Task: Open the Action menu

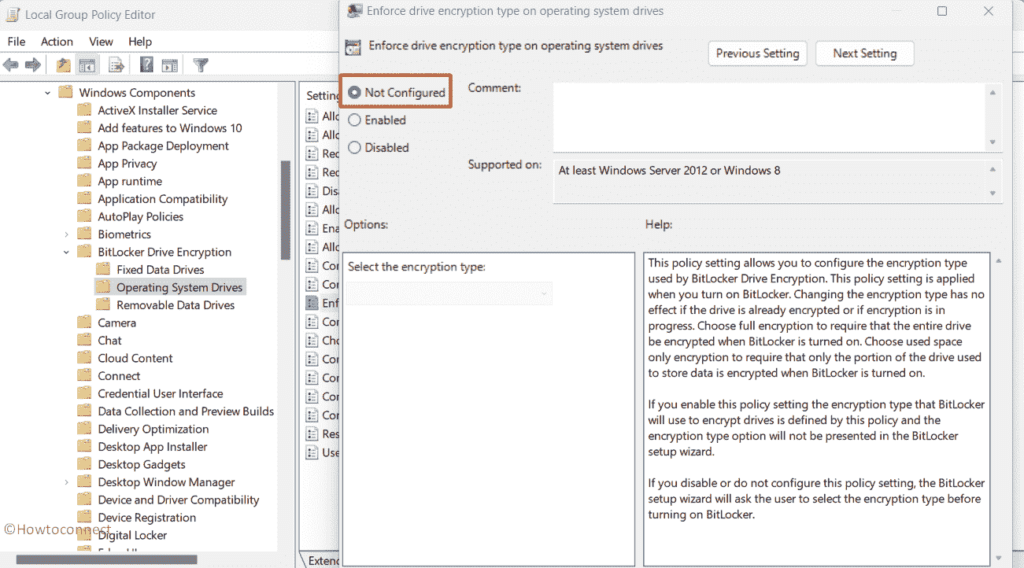Action: point(57,41)
